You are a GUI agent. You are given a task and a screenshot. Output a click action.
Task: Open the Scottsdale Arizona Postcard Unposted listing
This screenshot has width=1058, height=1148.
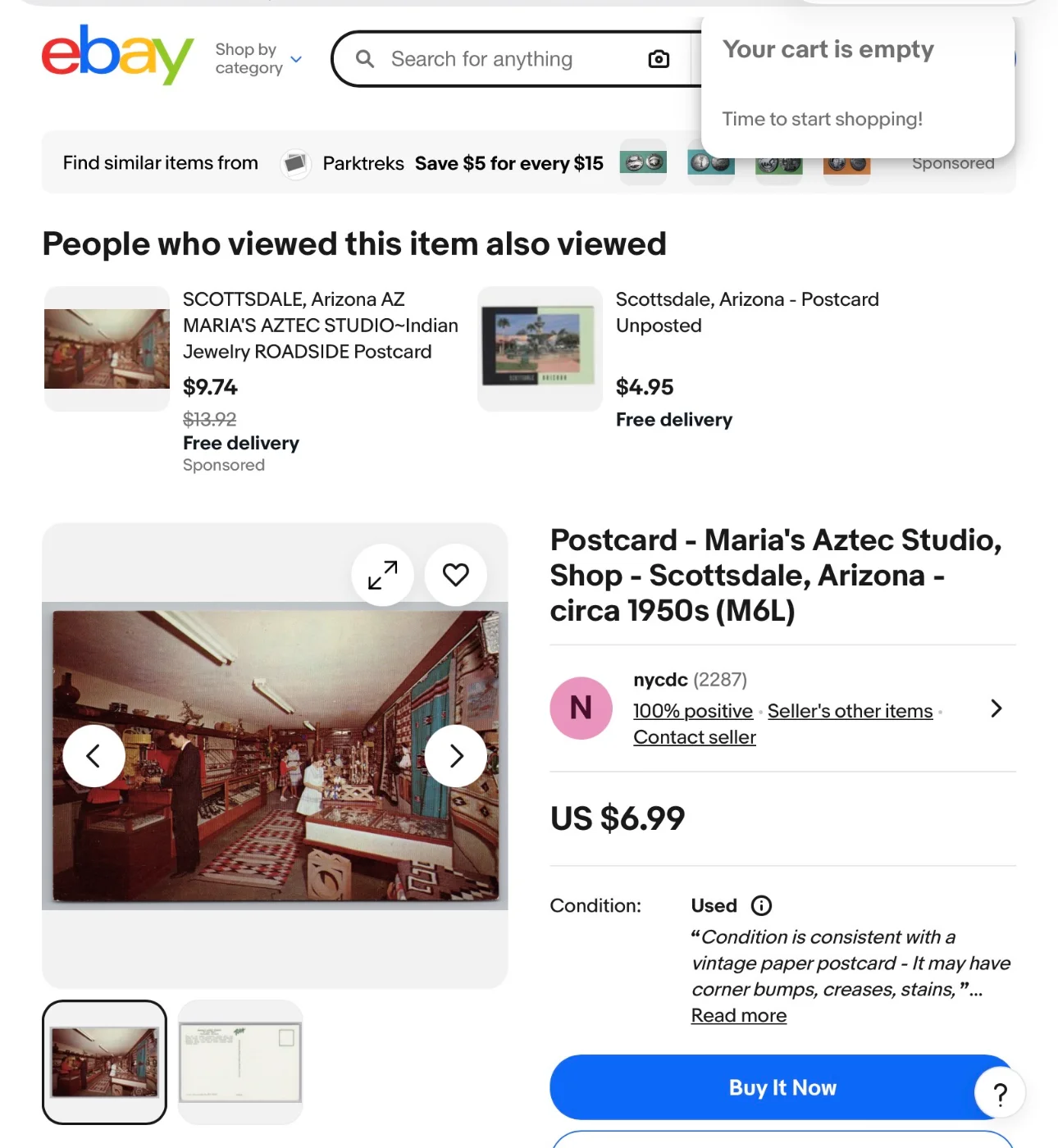pos(746,312)
